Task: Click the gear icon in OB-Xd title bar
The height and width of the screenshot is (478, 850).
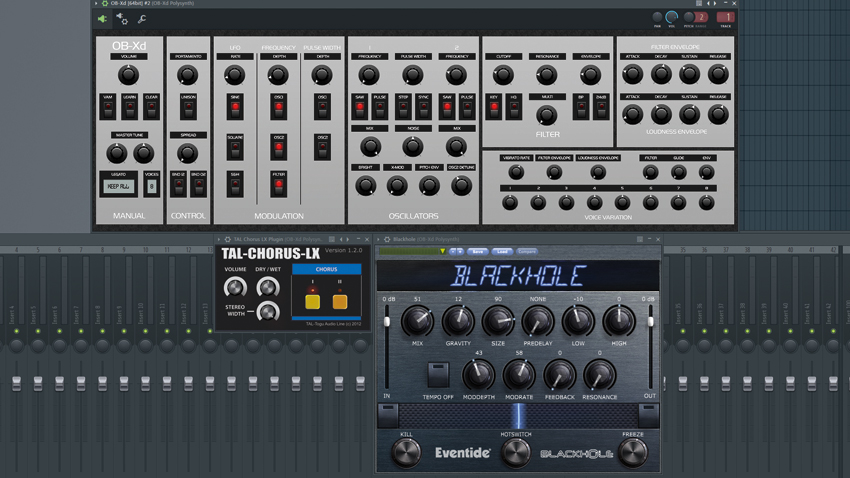Action: coord(105,3)
